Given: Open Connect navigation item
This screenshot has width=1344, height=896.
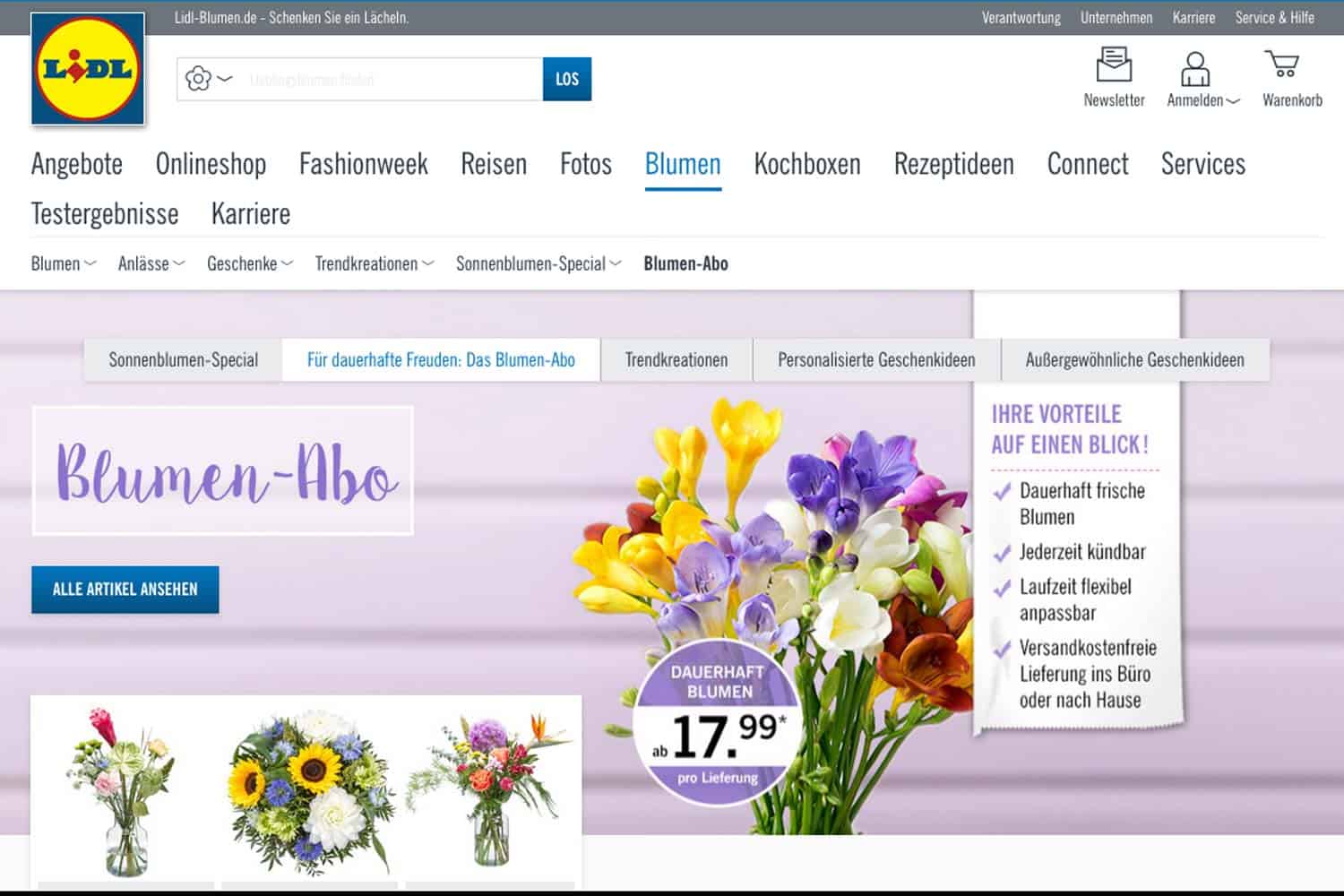Looking at the screenshot, I should 1088,164.
